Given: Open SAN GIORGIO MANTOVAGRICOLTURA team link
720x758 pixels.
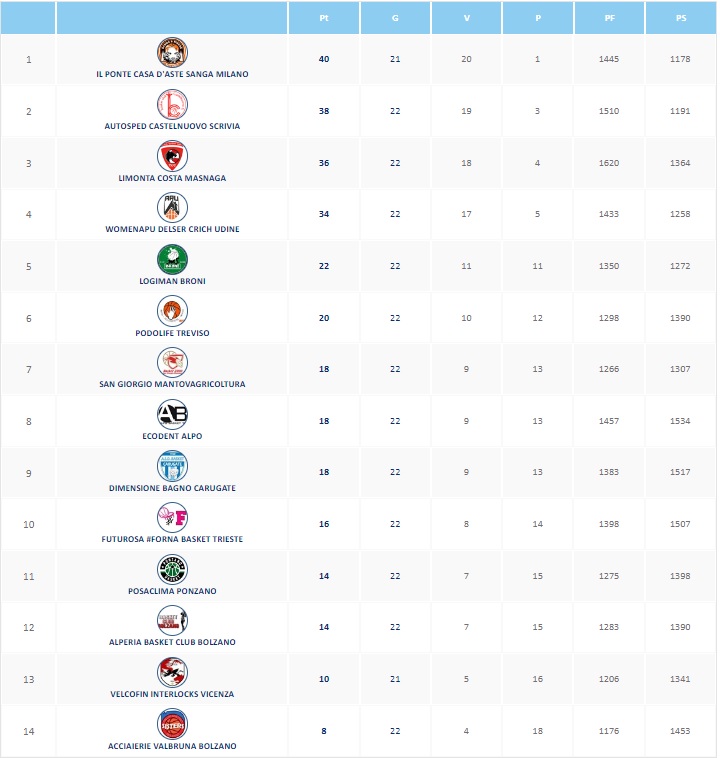Looking at the screenshot, I should click(x=172, y=384).
